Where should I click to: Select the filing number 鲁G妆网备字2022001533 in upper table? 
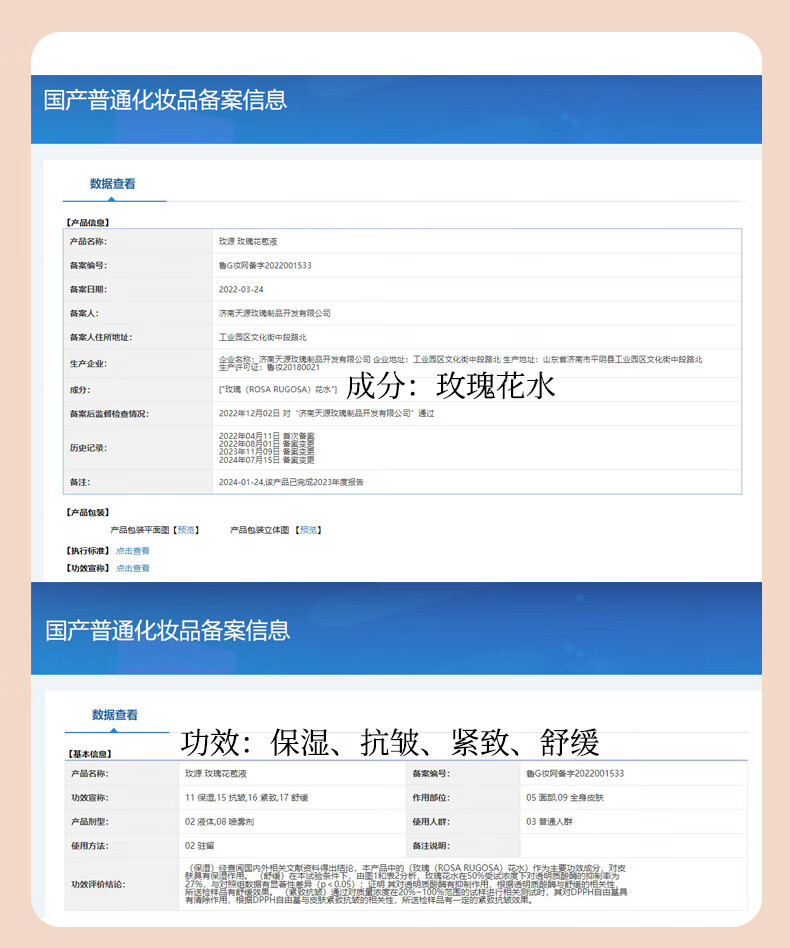tap(265, 266)
